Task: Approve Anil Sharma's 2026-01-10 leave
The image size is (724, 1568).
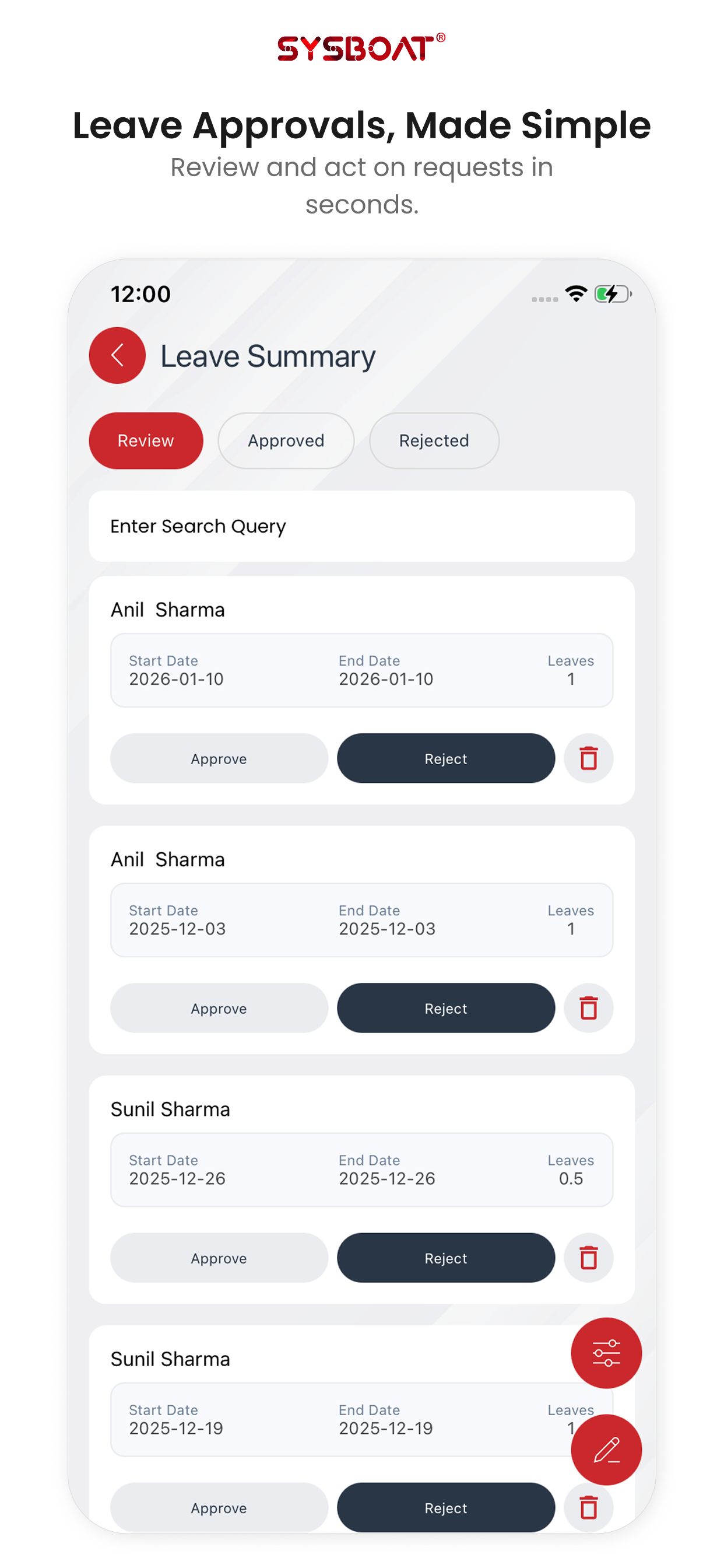Action: [219, 758]
